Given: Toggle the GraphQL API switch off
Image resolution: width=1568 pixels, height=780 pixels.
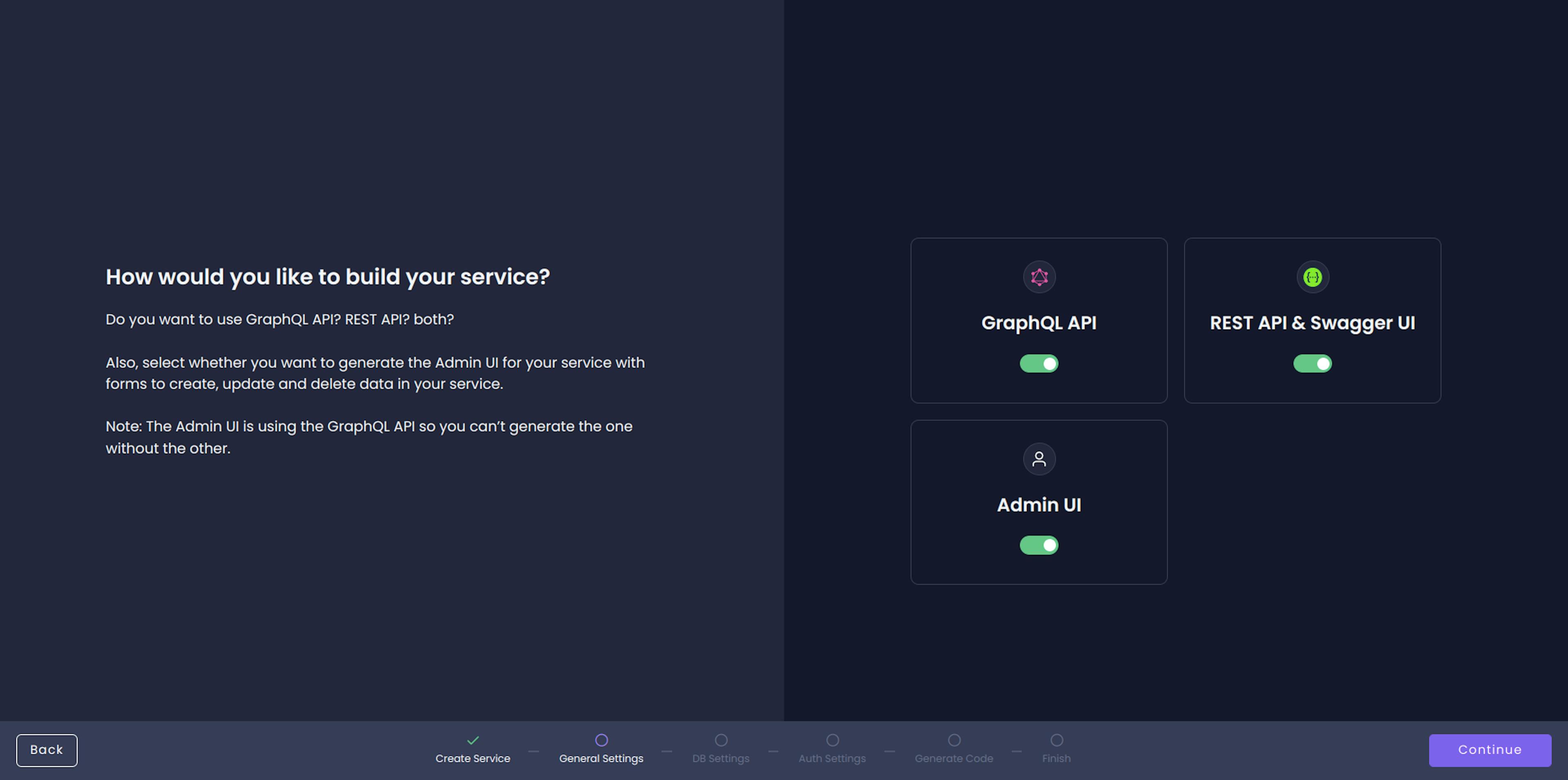Looking at the screenshot, I should pos(1038,363).
